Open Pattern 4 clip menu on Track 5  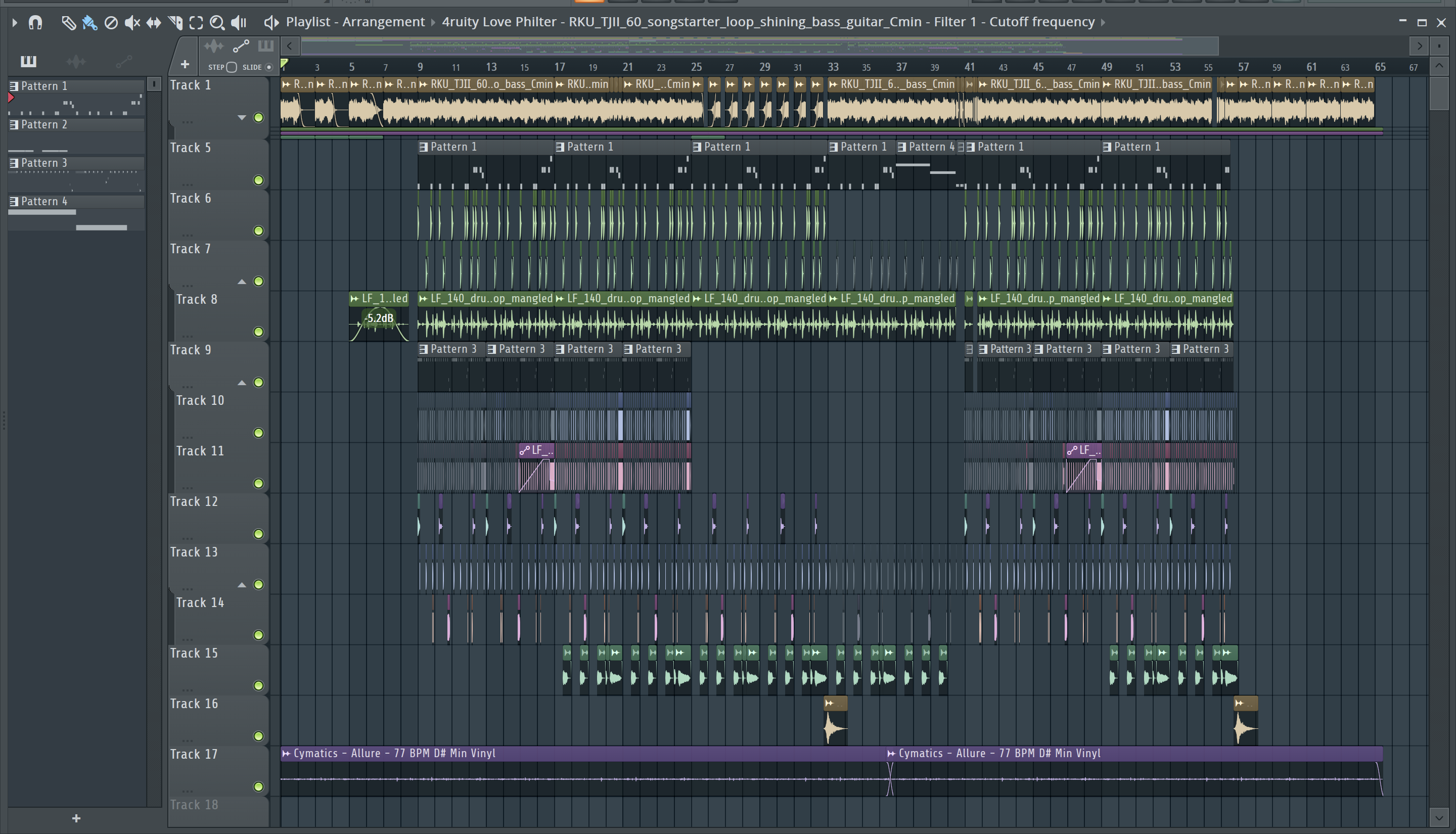point(901,147)
